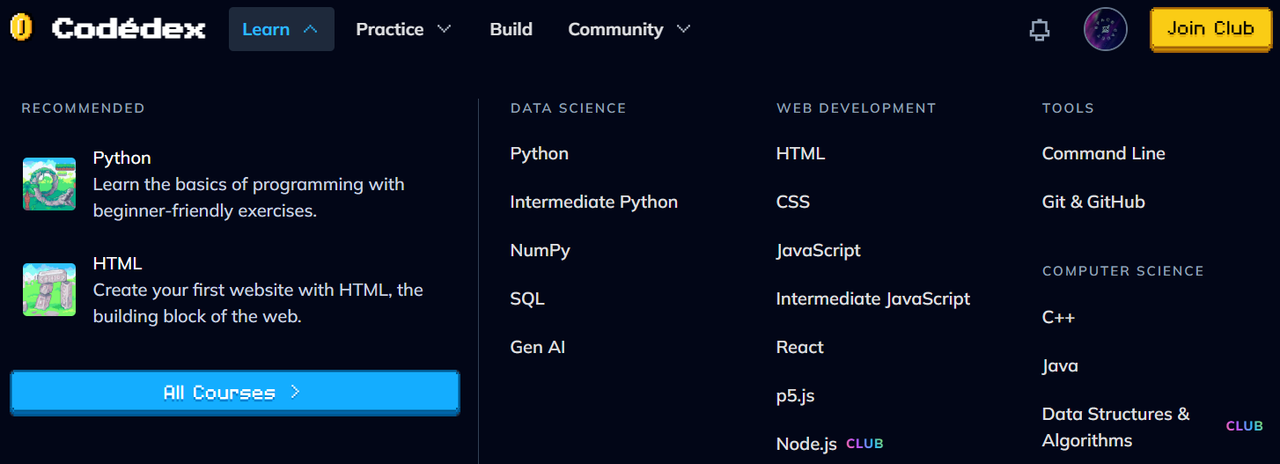Open the JavaScript course
The image size is (1280, 464).
818,250
